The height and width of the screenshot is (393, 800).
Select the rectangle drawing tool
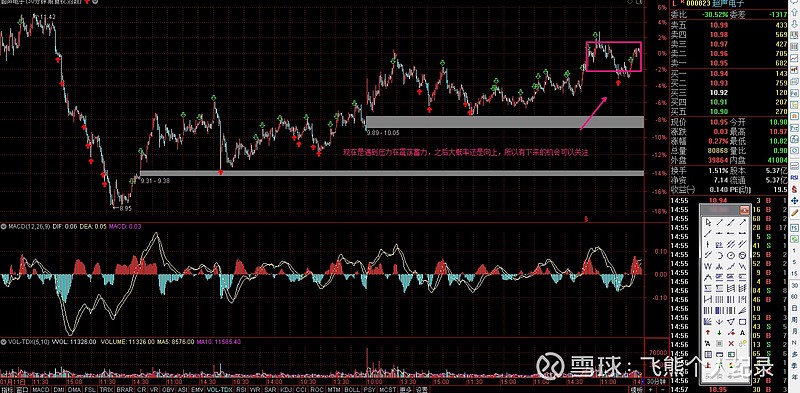[x=743, y=322]
